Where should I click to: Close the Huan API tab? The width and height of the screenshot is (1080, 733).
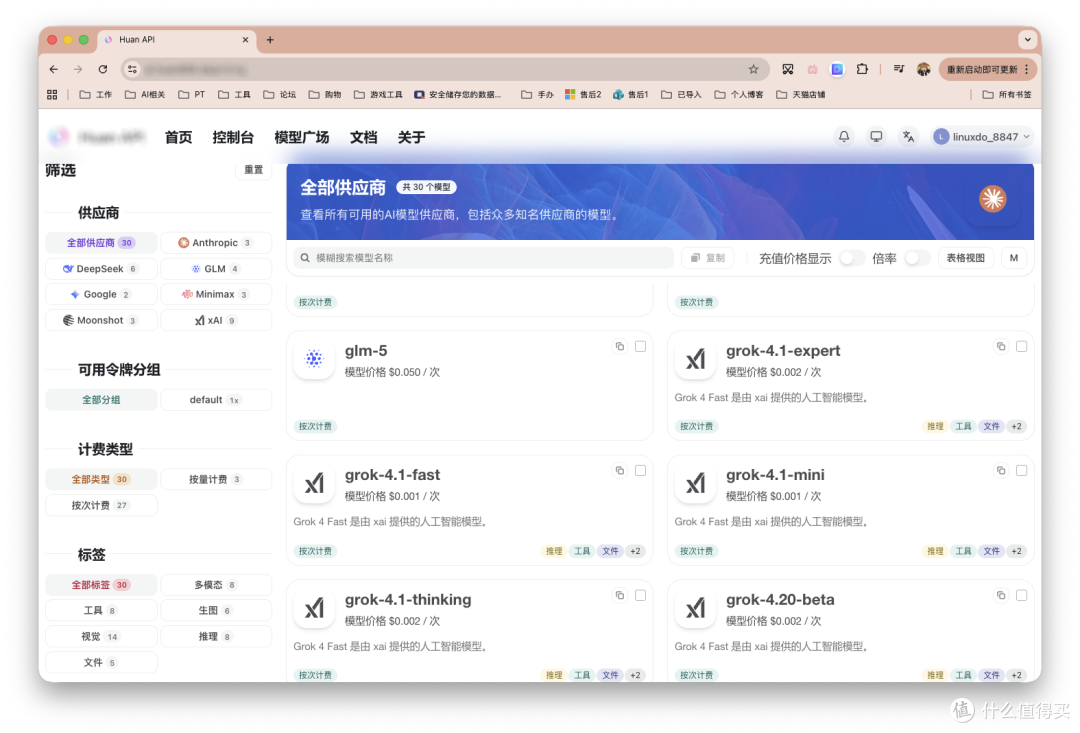tap(245, 40)
